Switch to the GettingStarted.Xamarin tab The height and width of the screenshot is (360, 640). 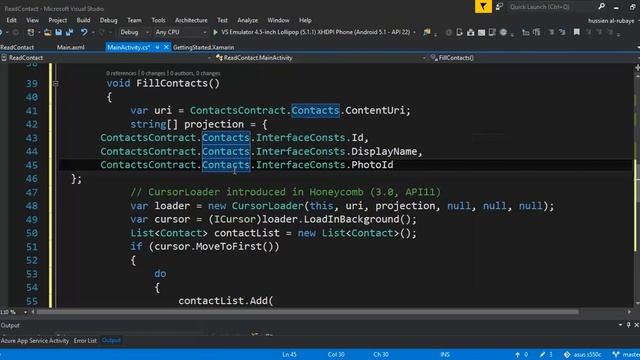[203, 47]
